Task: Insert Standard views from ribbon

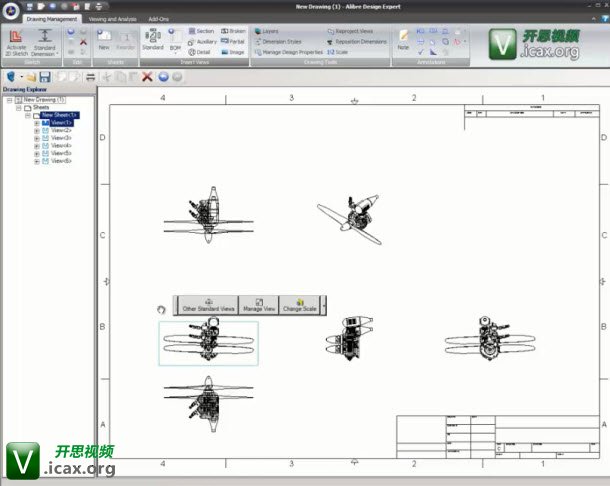Action: 153,40
